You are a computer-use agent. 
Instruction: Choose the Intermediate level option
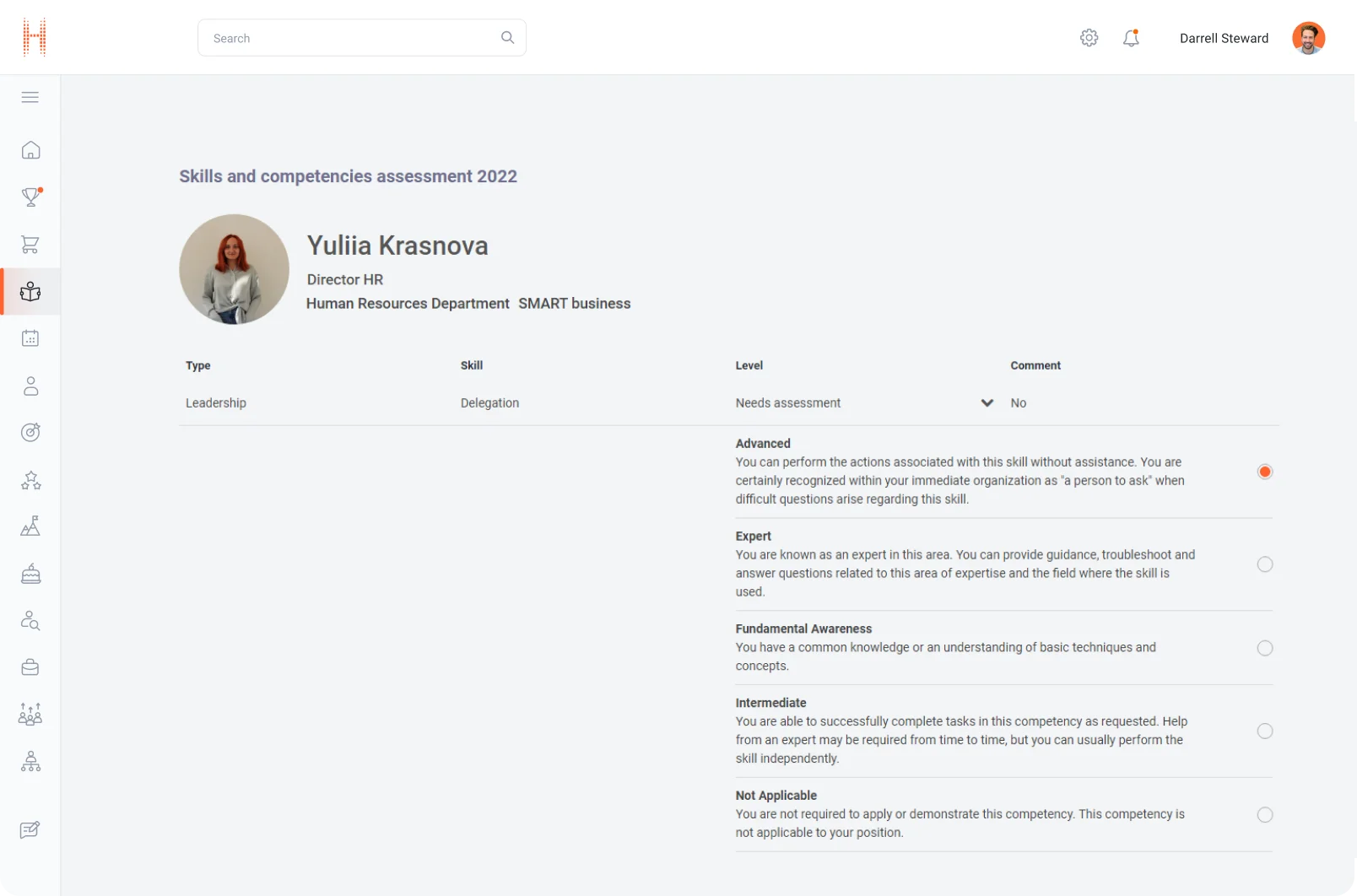click(1264, 731)
